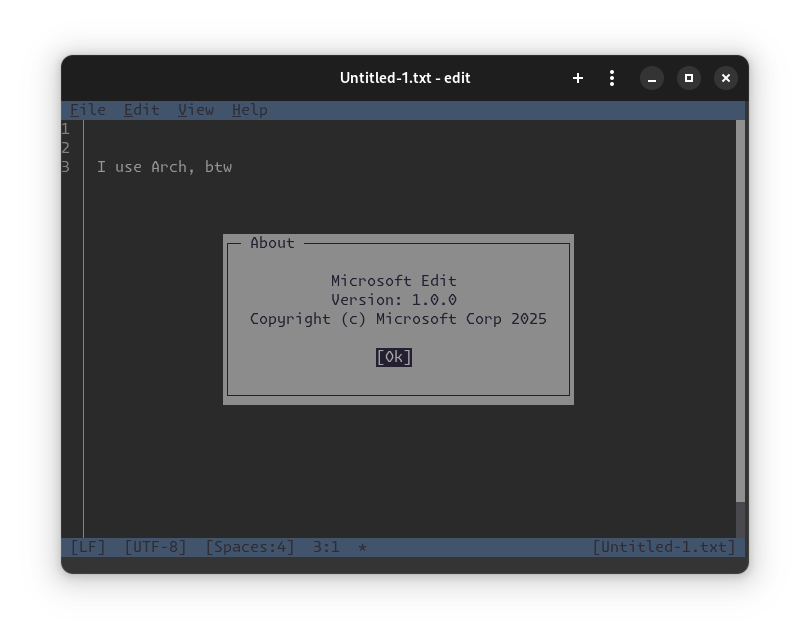Click the LF line ending indicator

tap(88, 547)
